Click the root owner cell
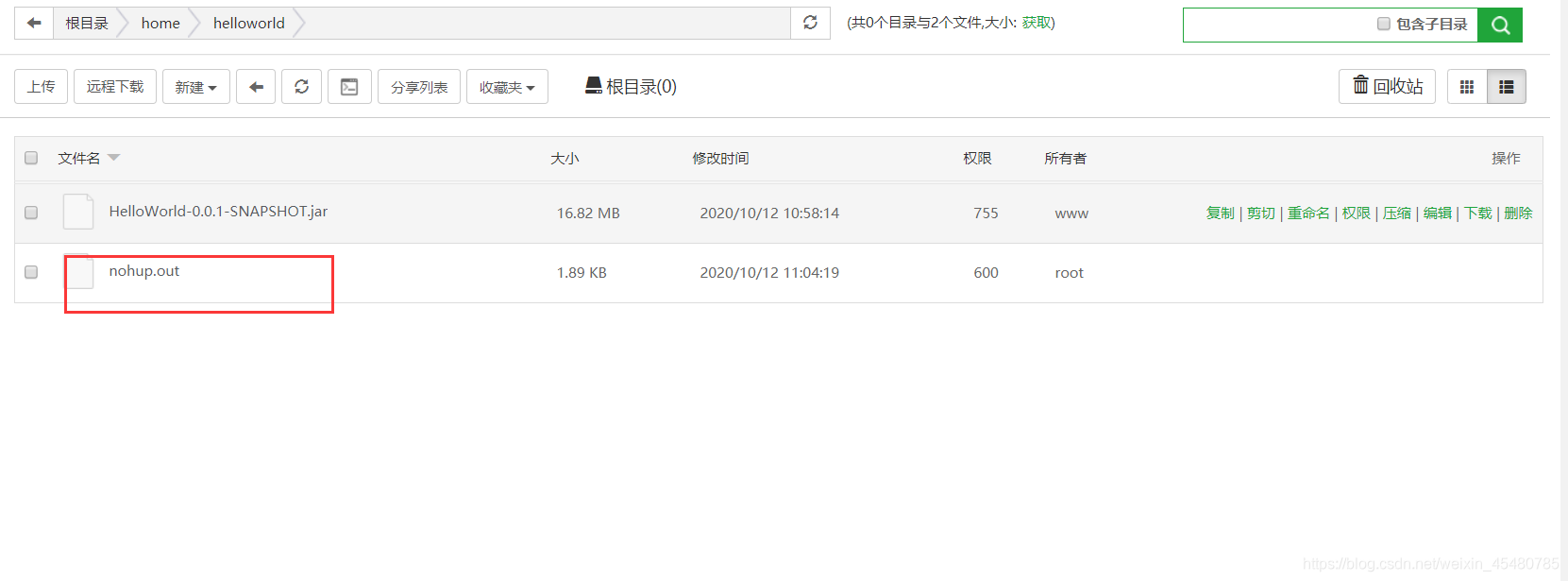Image resolution: width=1568 pixels, height=581 pixels. (1069, 273)
